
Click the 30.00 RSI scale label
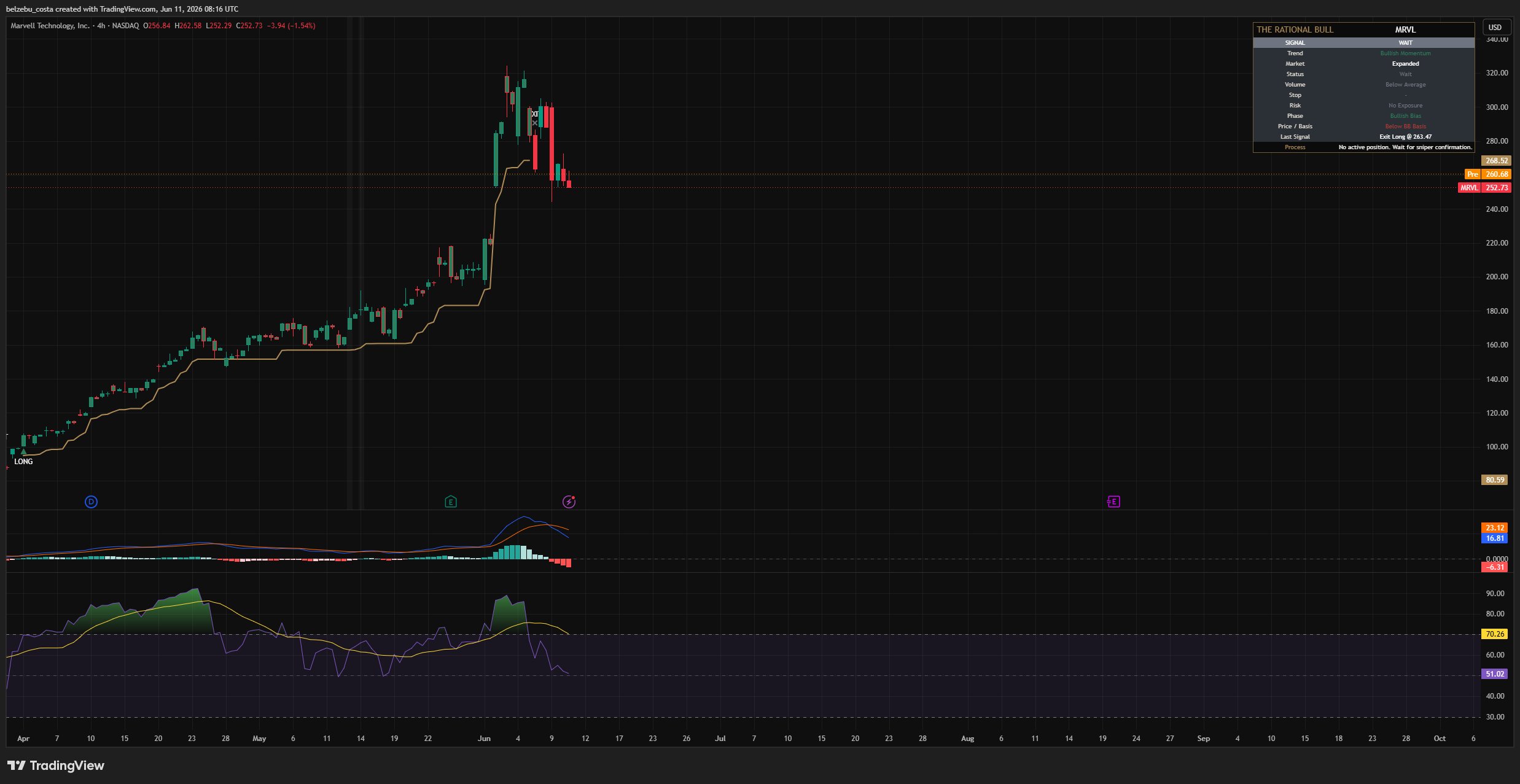[x=1495, y=717]
